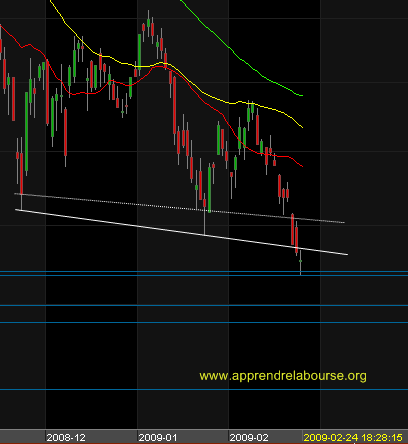The width and height of the screenshot is (408, 444).
Task: Click the blue horizontal line just above the watermark
Action: click(204, 322)
